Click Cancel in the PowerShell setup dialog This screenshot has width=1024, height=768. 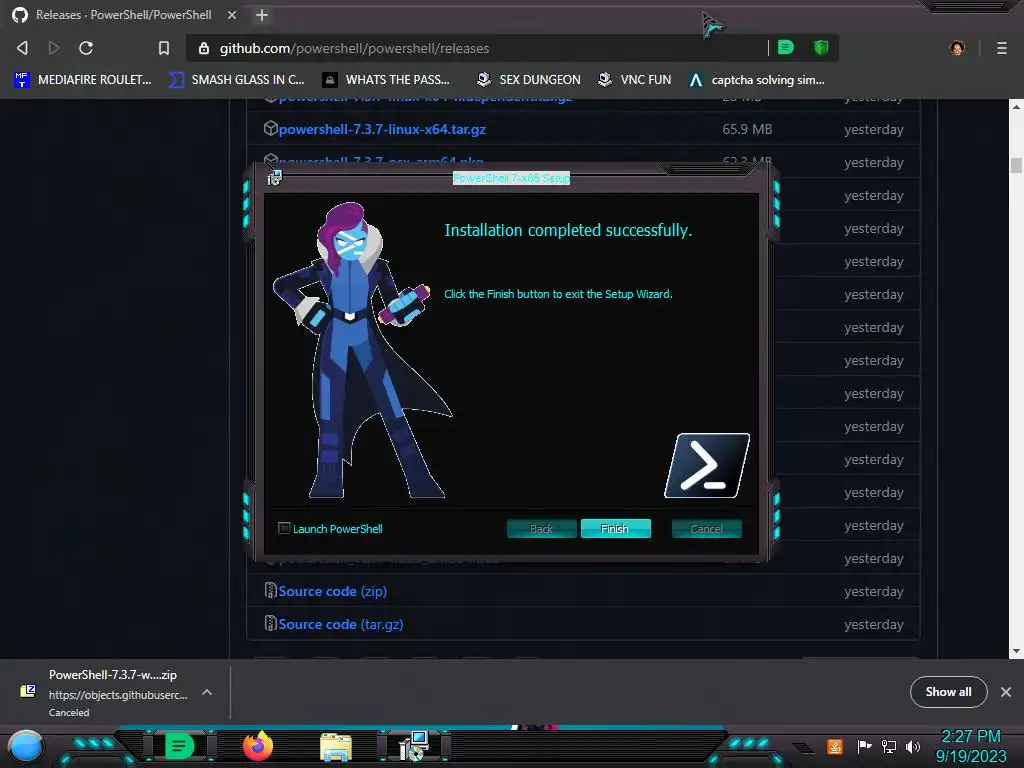[707, 528]
